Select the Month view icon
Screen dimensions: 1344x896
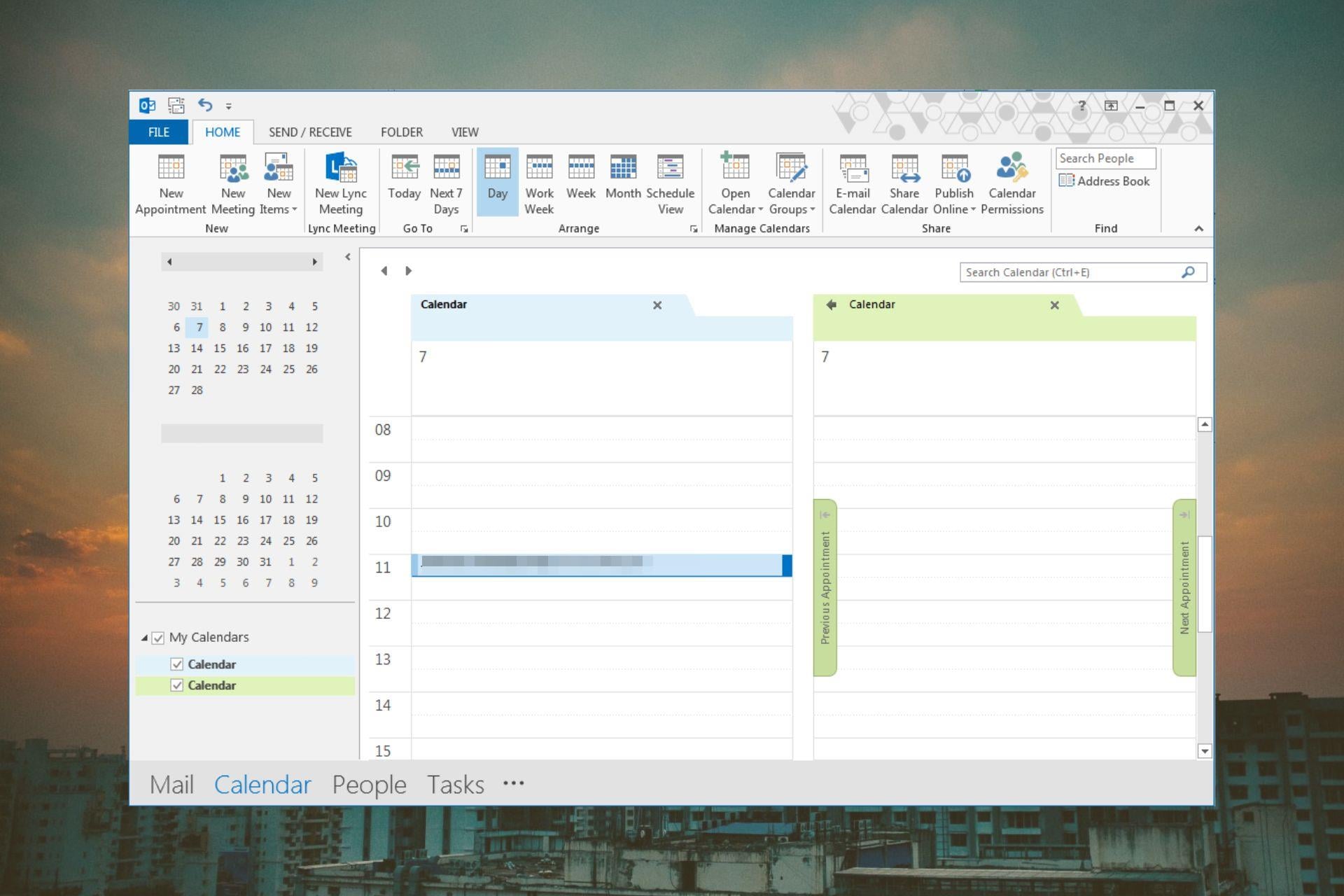click(x=622, y=168)
